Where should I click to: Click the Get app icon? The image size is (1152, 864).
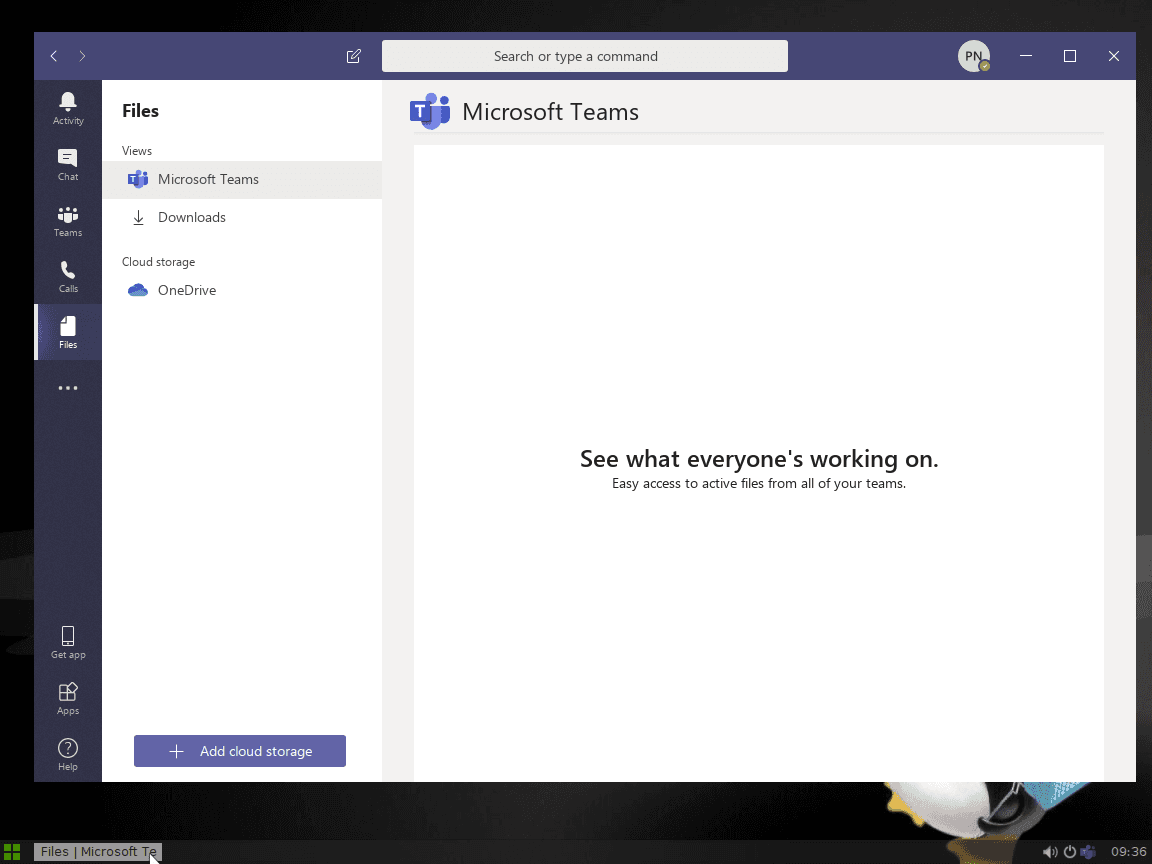tap(67, 640)
